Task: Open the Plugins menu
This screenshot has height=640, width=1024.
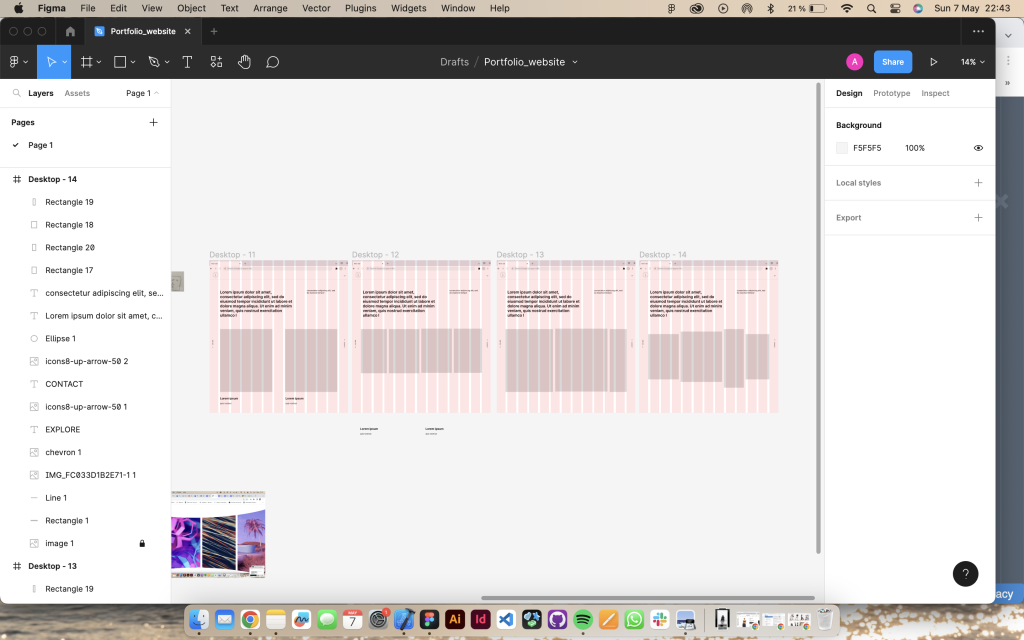Action: pos(360,8)
